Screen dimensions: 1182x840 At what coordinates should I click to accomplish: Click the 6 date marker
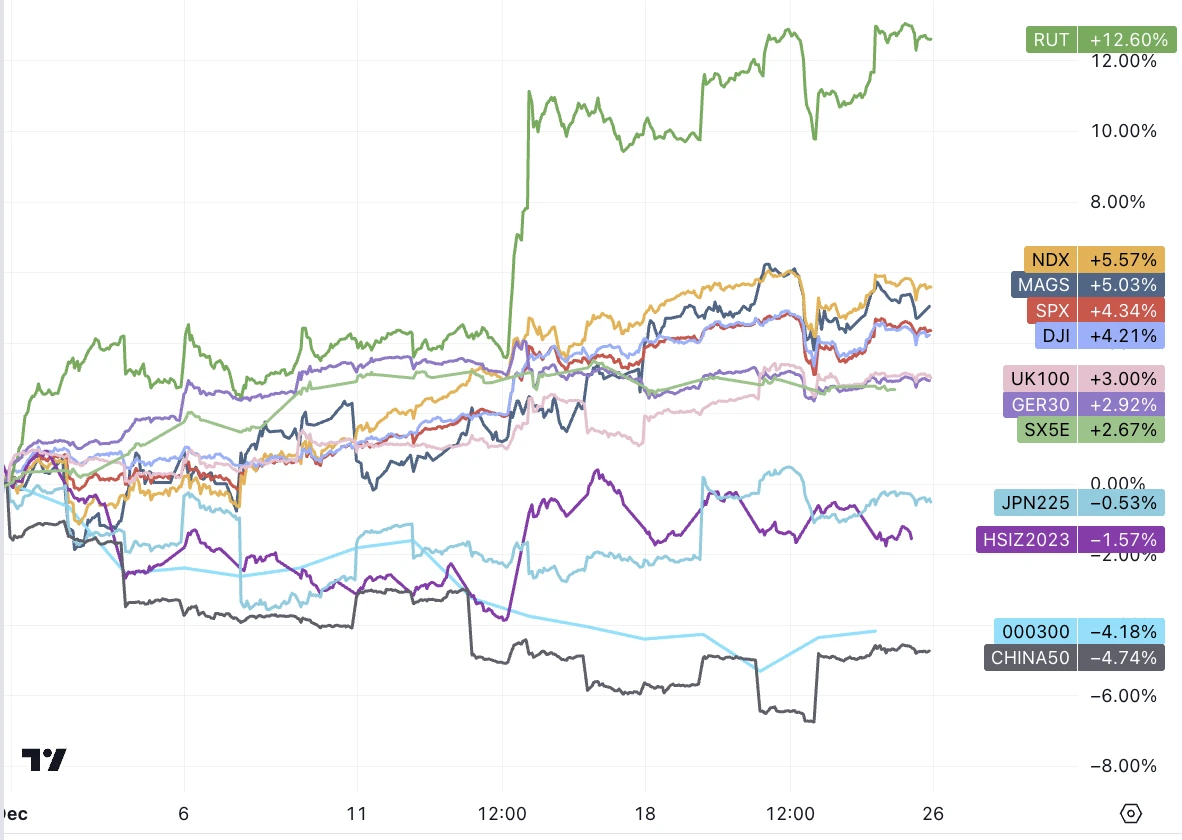point(183,814)
